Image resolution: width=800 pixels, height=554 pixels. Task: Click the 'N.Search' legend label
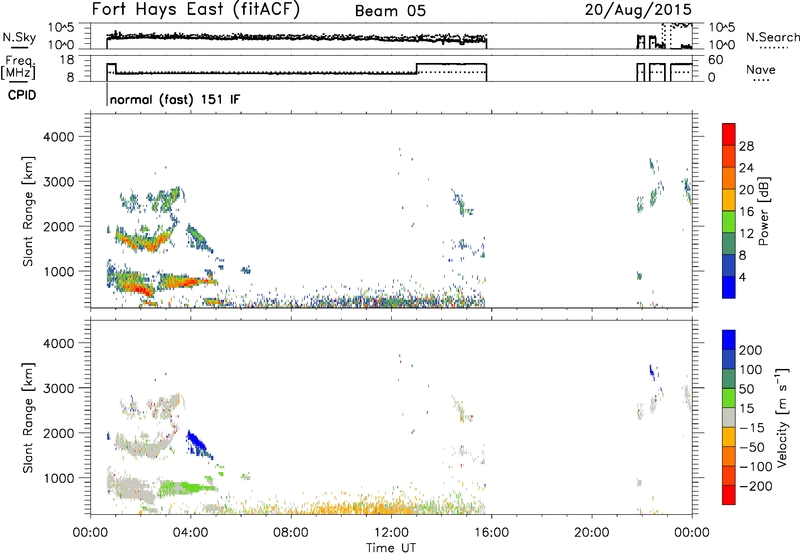772,37
